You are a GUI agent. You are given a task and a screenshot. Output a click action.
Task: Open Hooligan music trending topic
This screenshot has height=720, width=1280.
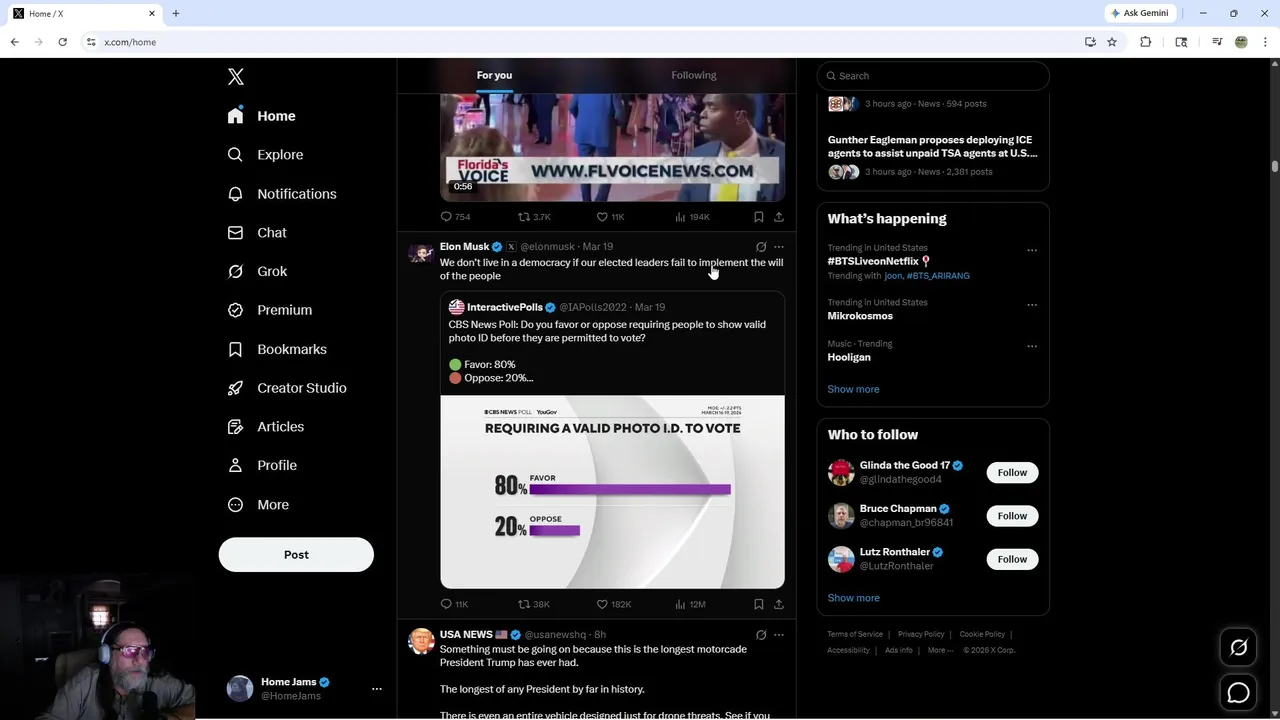click(x=849, y=358)
